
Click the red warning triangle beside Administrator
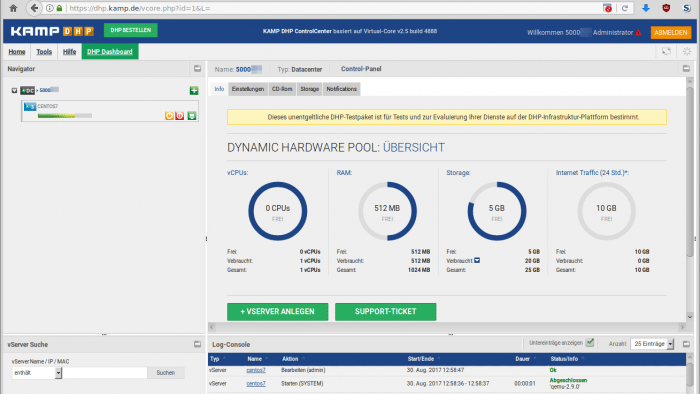pos(638,32)
